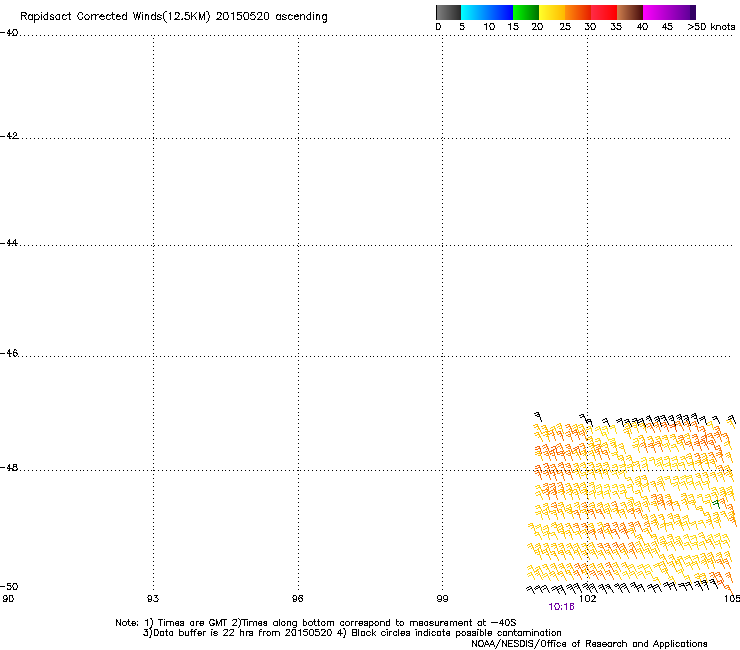Choose the orange 25-30 knots color band

[x=578, y=12]
